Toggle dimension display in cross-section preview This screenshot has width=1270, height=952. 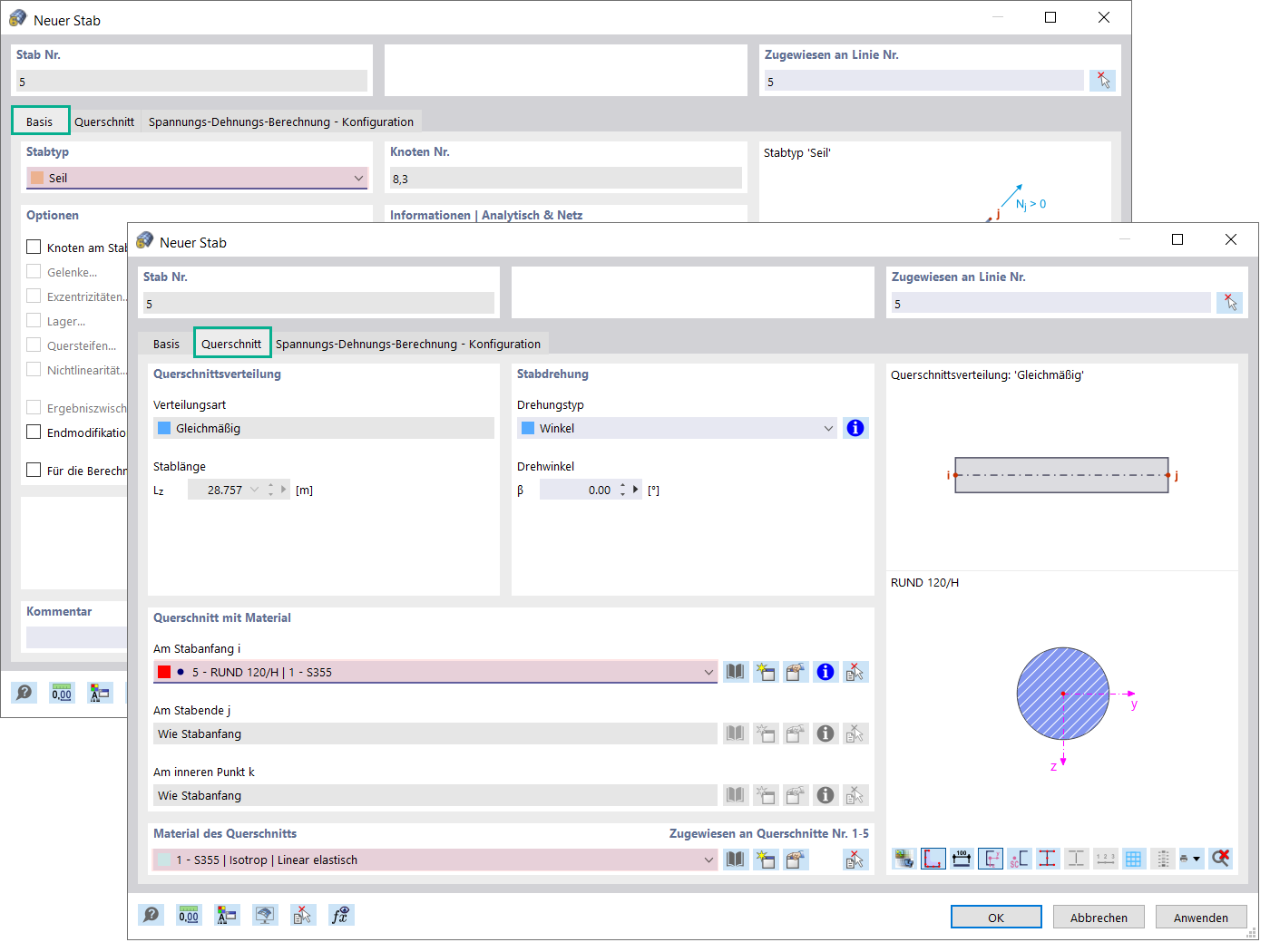click(x=962, y=859)
